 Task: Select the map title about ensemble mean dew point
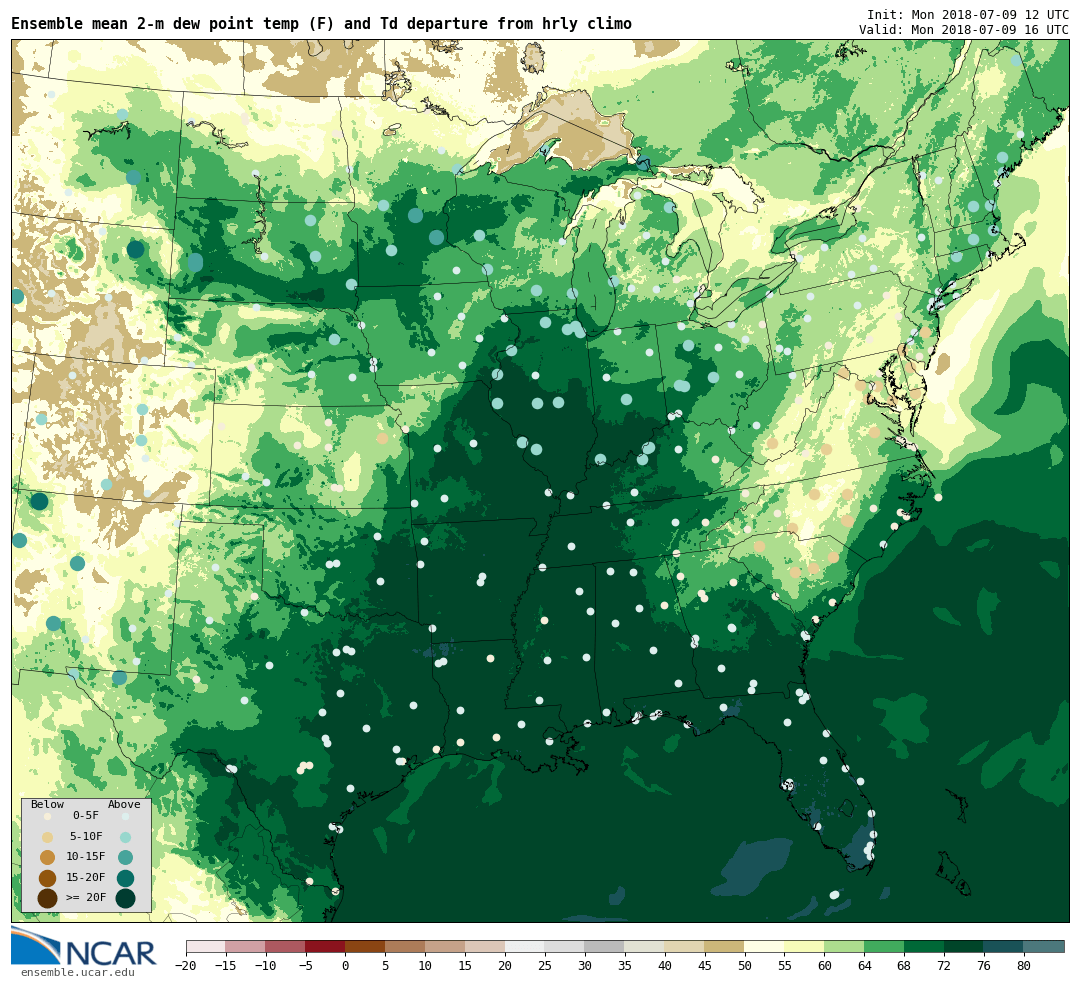tap(321, 23)
